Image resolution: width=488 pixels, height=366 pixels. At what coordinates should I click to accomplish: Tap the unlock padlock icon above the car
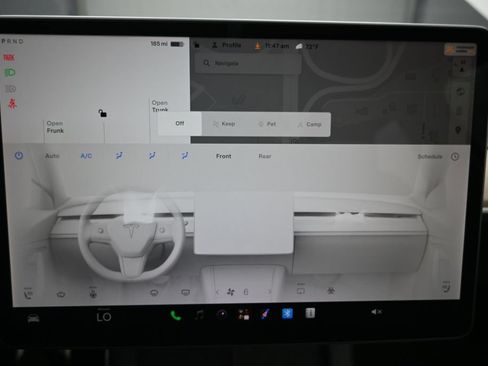coord(102,113)
